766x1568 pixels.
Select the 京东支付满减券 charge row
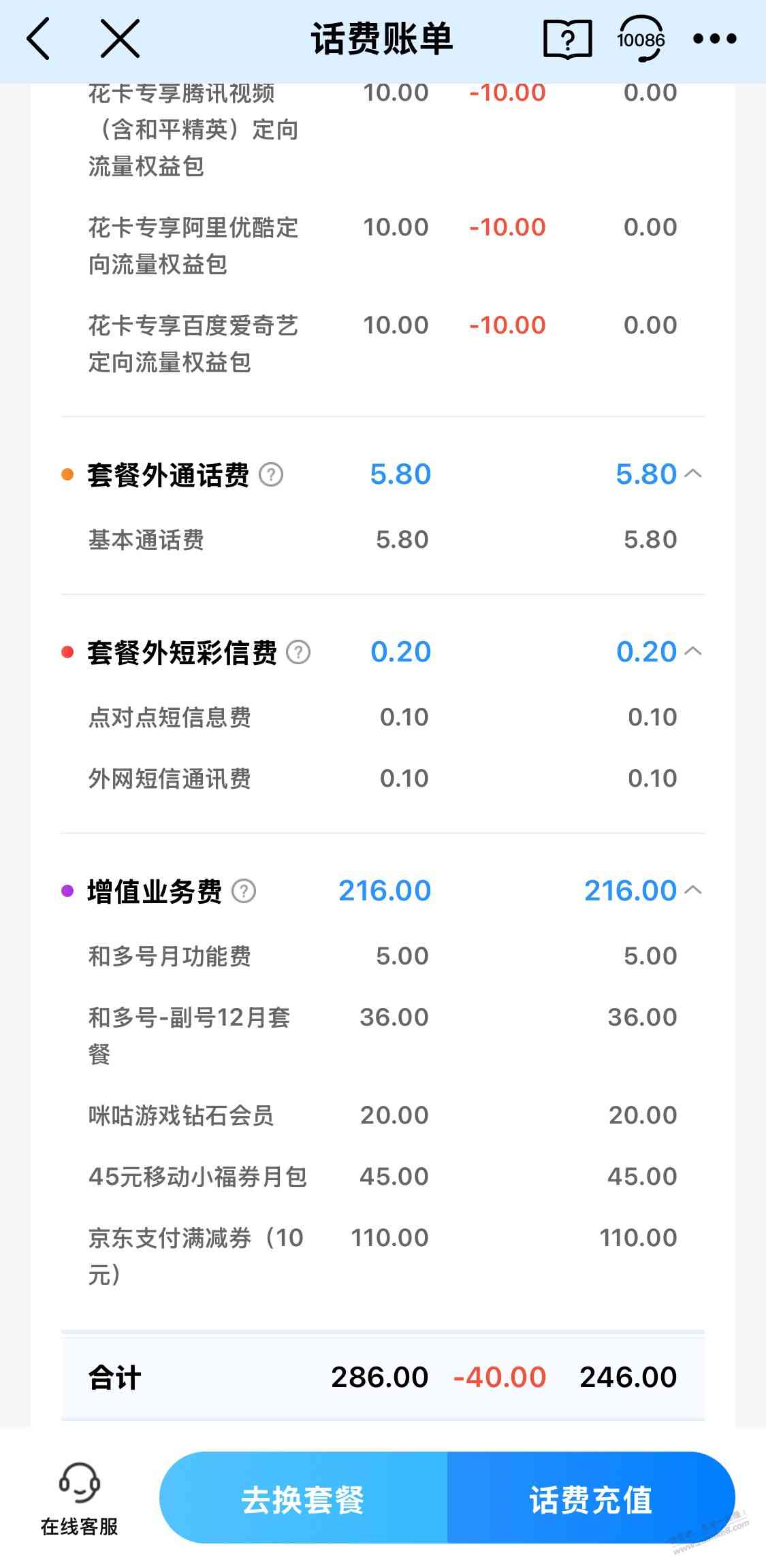(383, 1256)
